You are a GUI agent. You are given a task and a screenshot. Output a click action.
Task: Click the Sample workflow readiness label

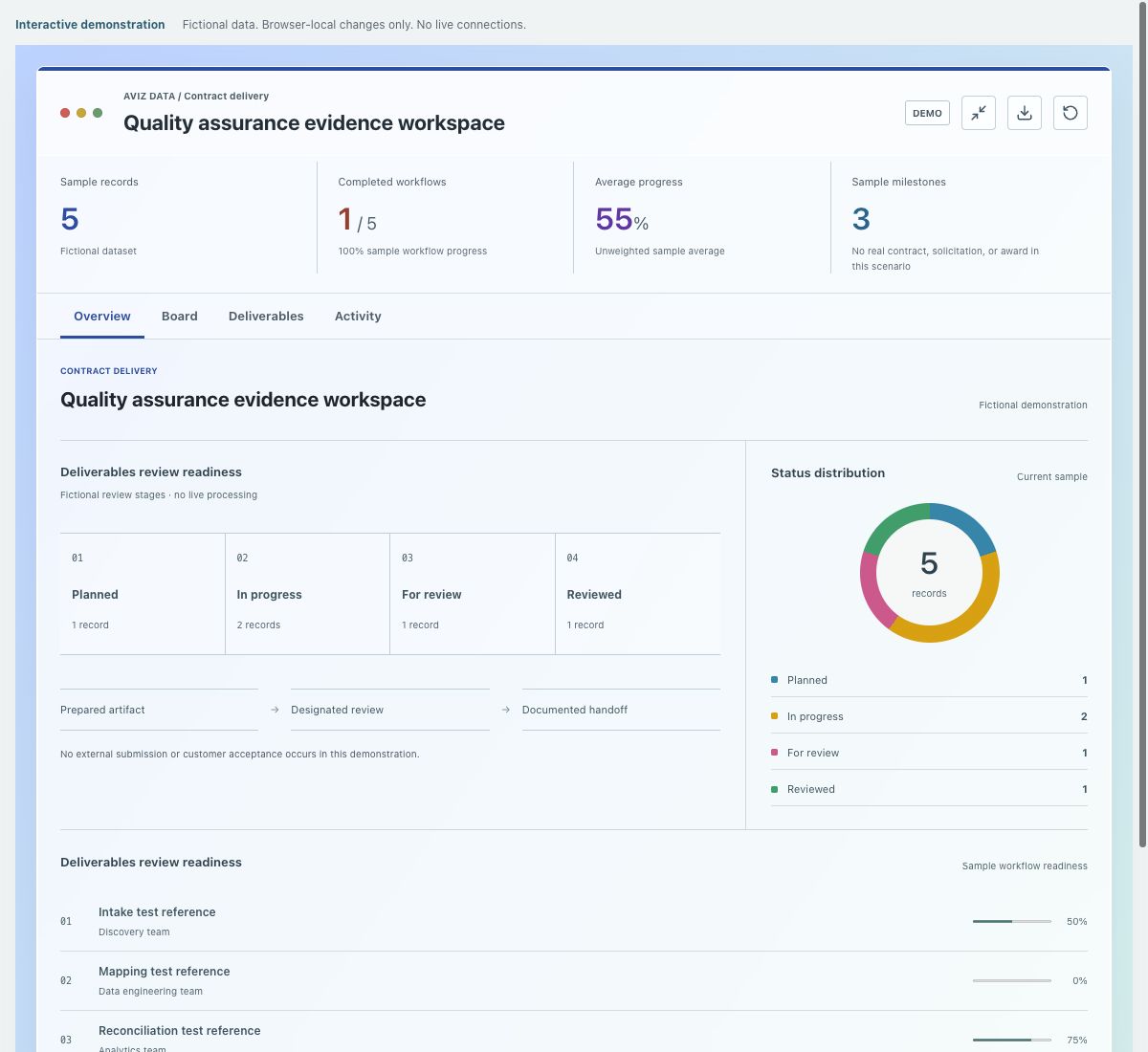1025,866
